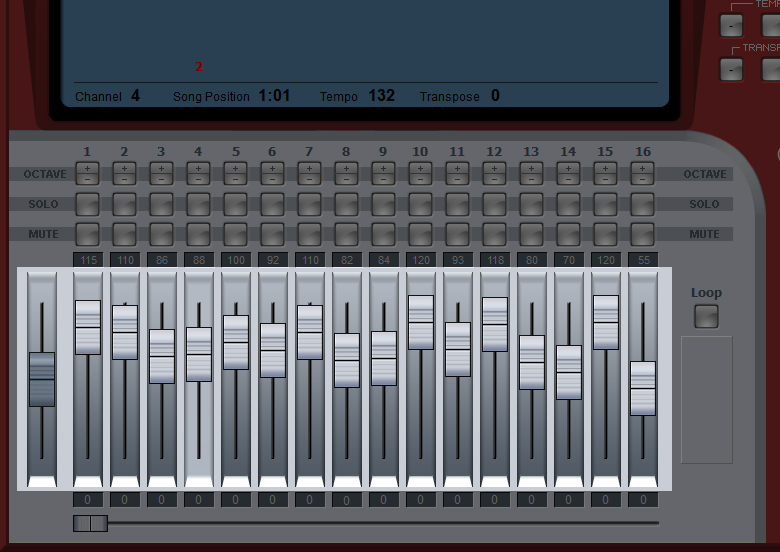
Task: Solo channel 10
Action: point(420,204)
